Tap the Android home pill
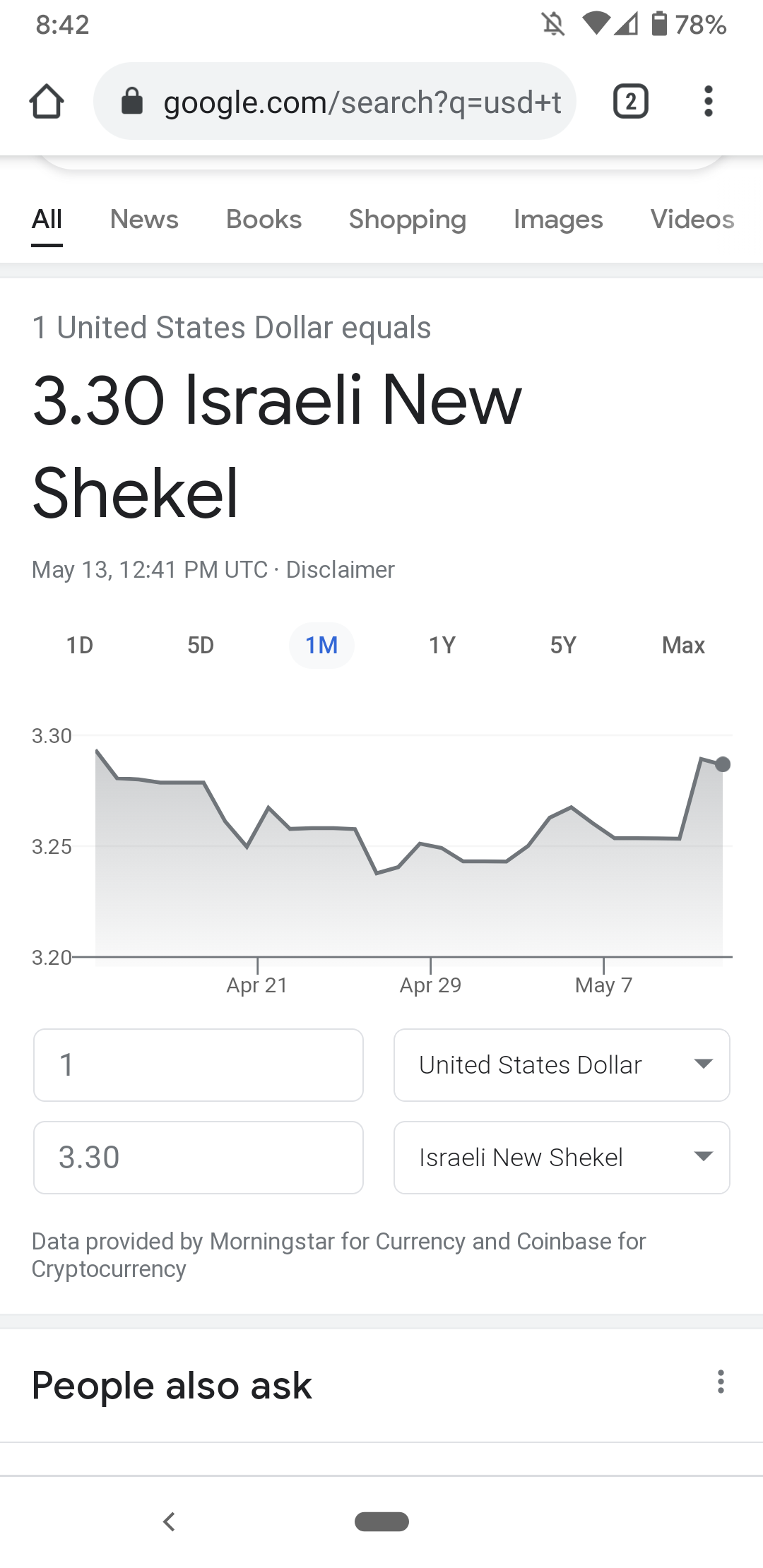This screenshot has height=1568, width=763. (381, 1521)
